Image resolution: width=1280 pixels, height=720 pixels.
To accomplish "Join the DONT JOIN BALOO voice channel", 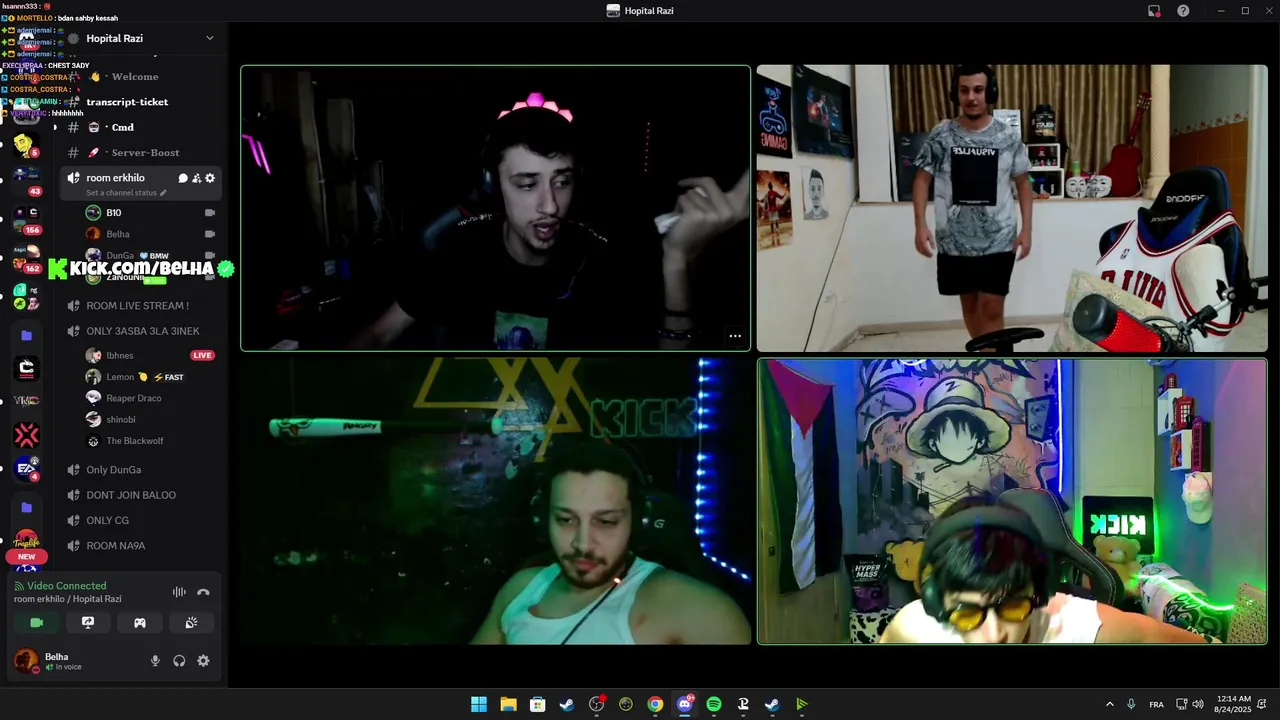I will (140, 495).
